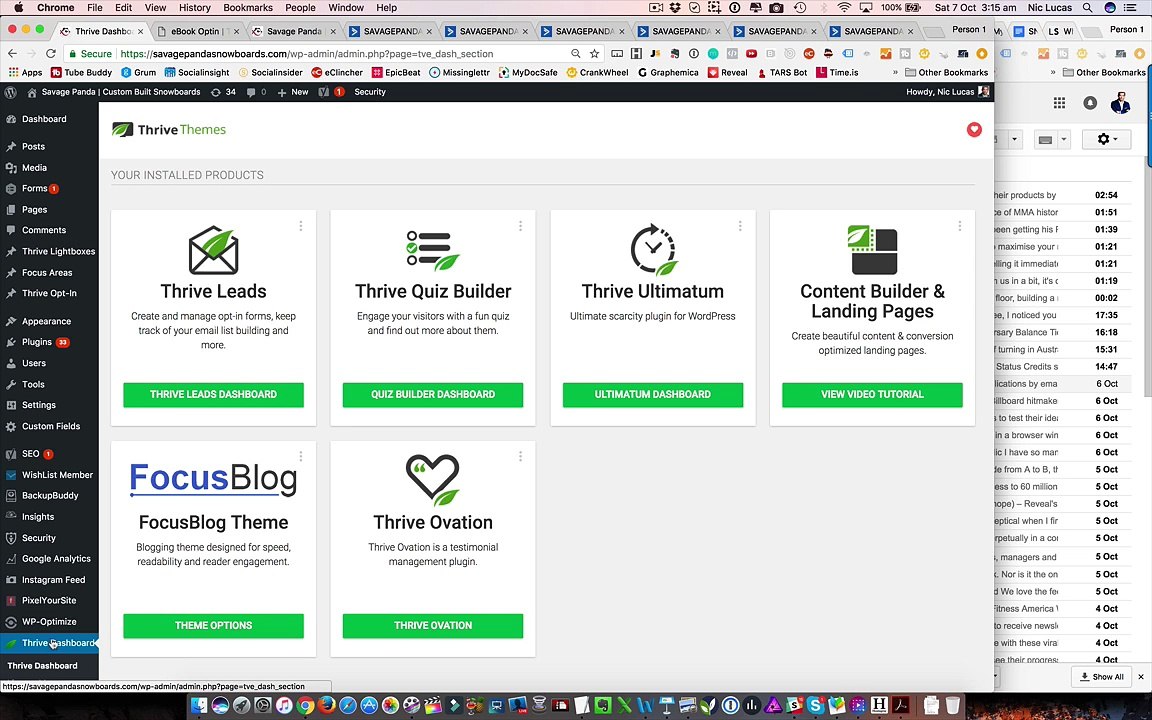Expand the bookmarks bar overflow chevron

pos(895,73)
